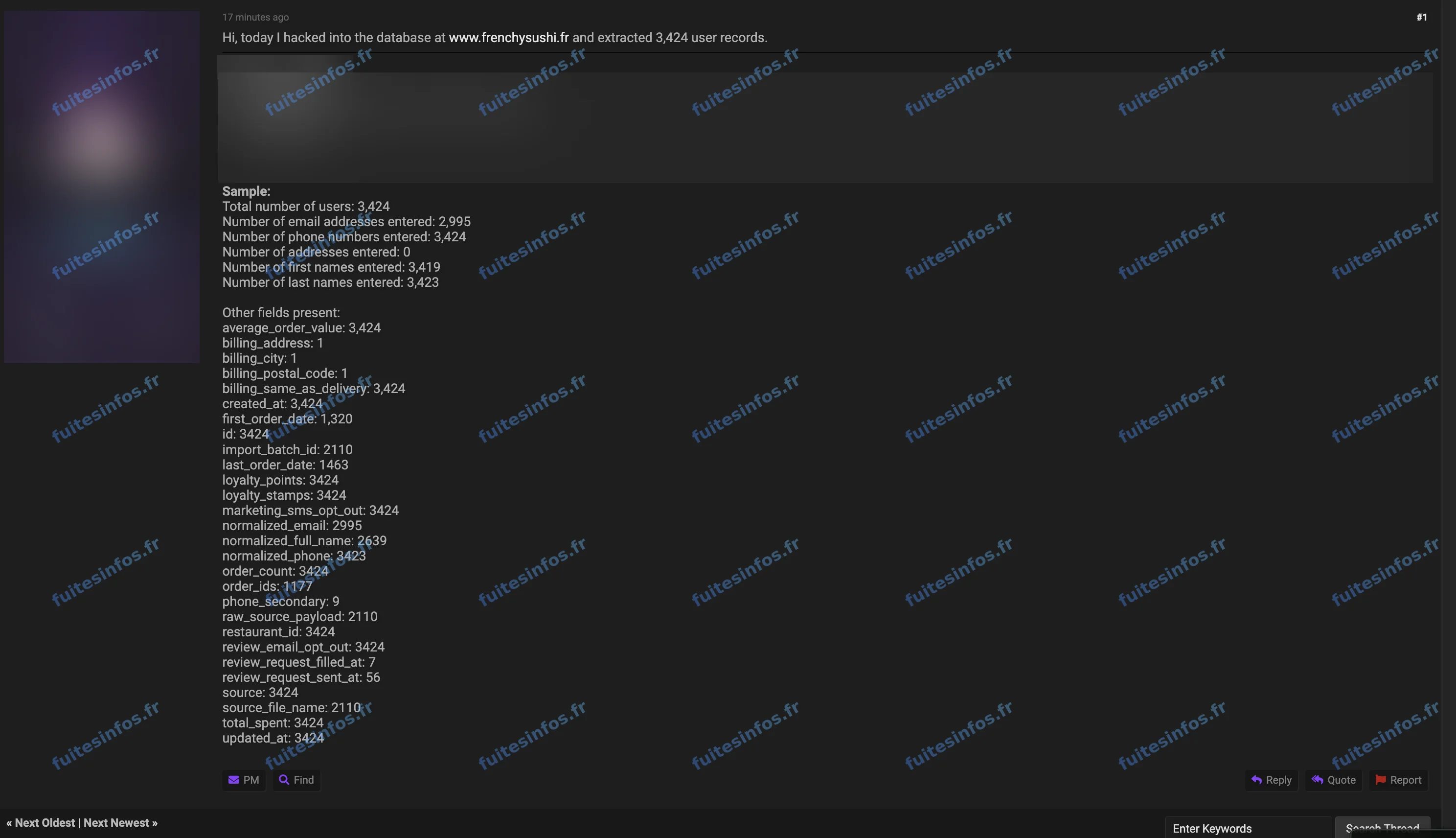The image size is (1456, 838).
Task: Click the PM envelope icon
Action: tap(233, 780)
